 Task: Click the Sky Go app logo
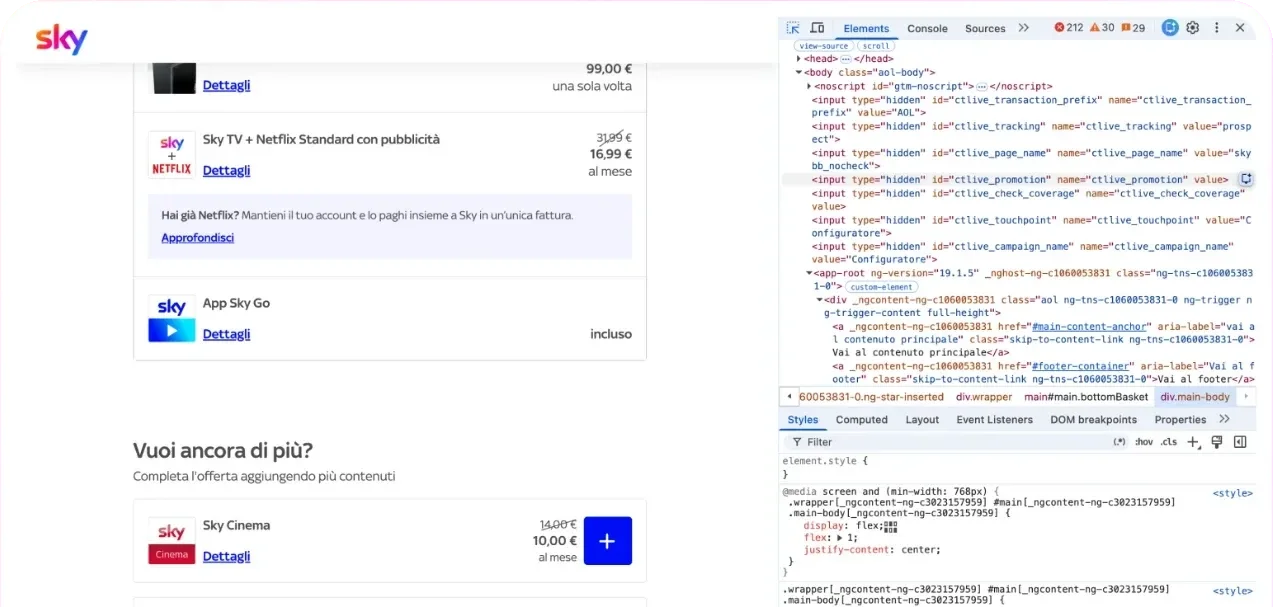(172, 319)
